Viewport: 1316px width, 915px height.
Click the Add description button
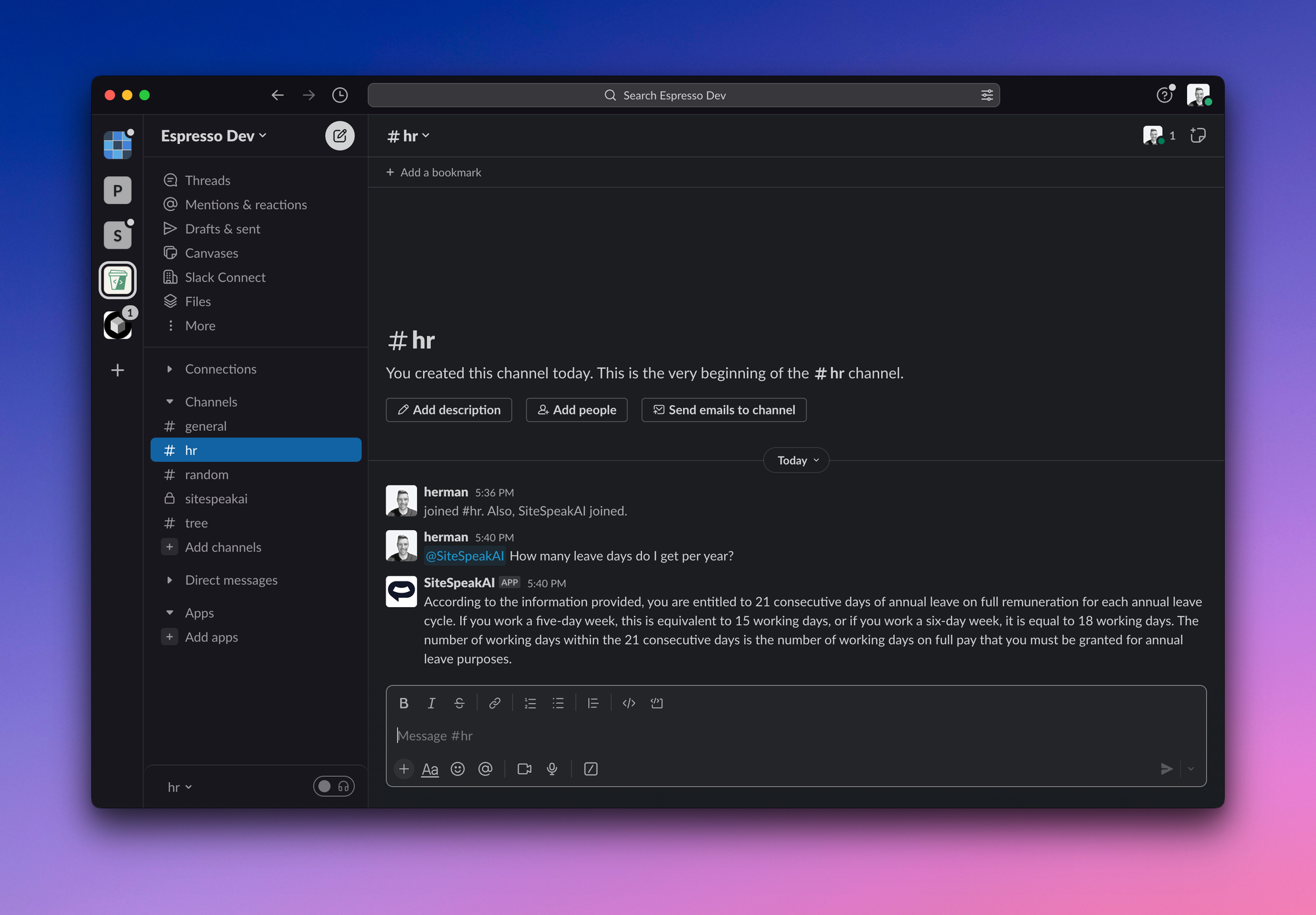tap(449, 410)
